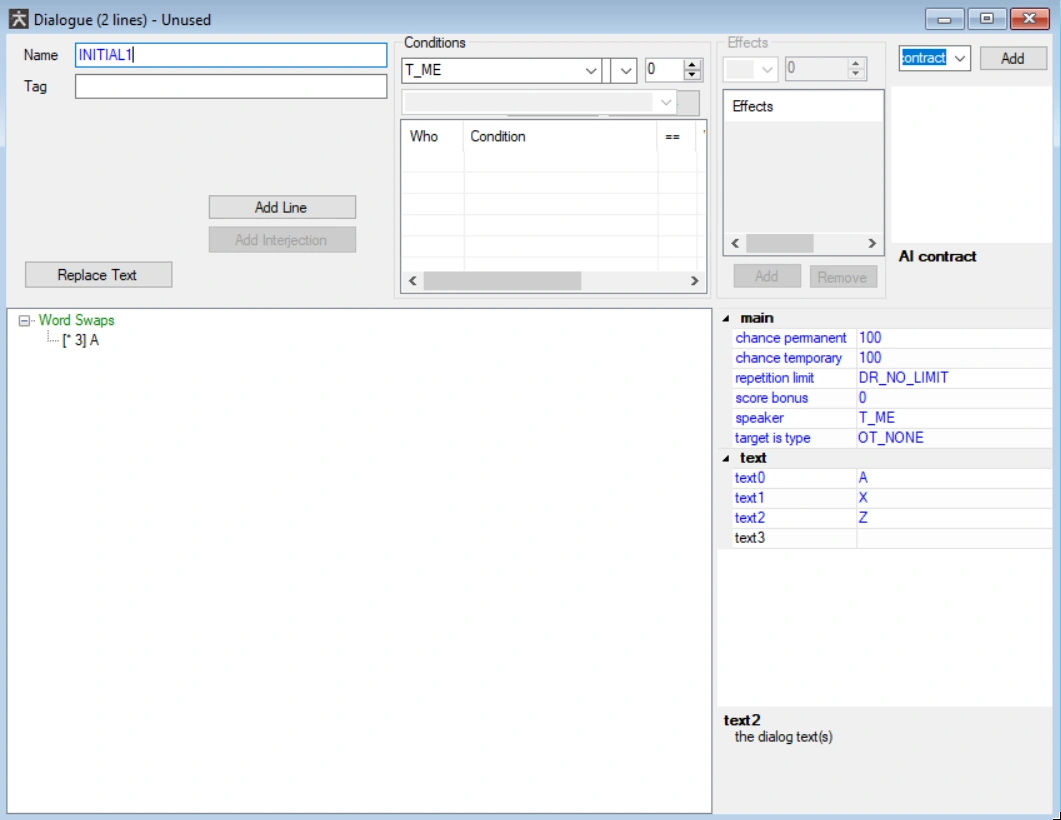Screen dimensions: 1061x820
Task: Close the Dialogue window
Action: [x=1029, y=19]
